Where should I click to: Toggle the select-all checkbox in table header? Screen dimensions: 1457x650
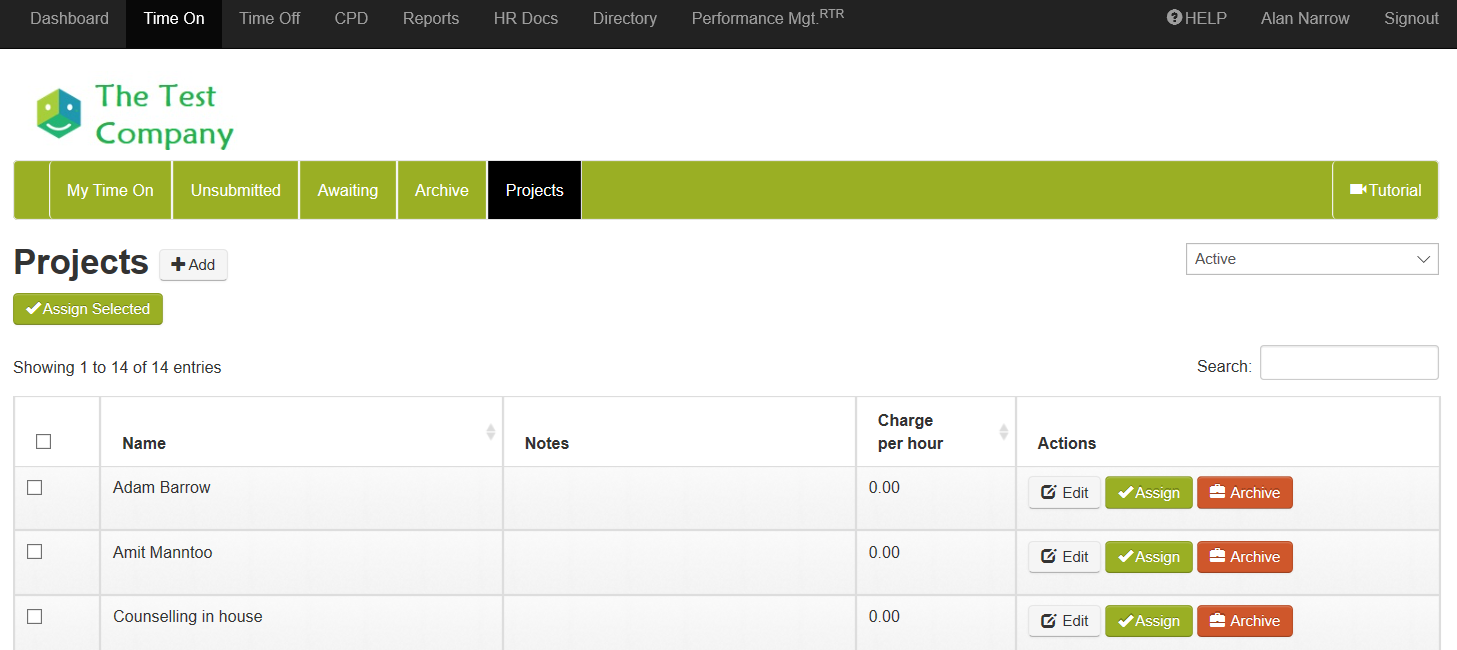[43, 441]
